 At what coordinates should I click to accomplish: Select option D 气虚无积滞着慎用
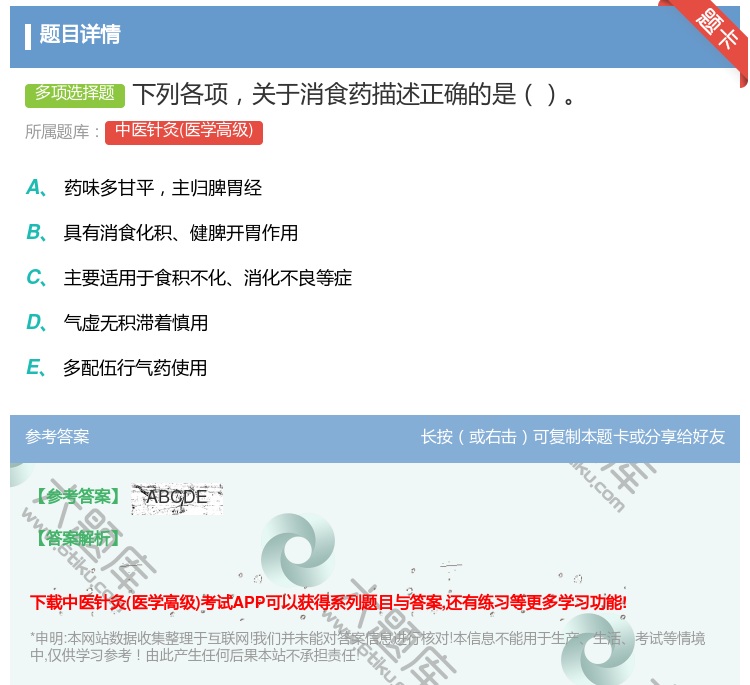[x=136, y=323]
